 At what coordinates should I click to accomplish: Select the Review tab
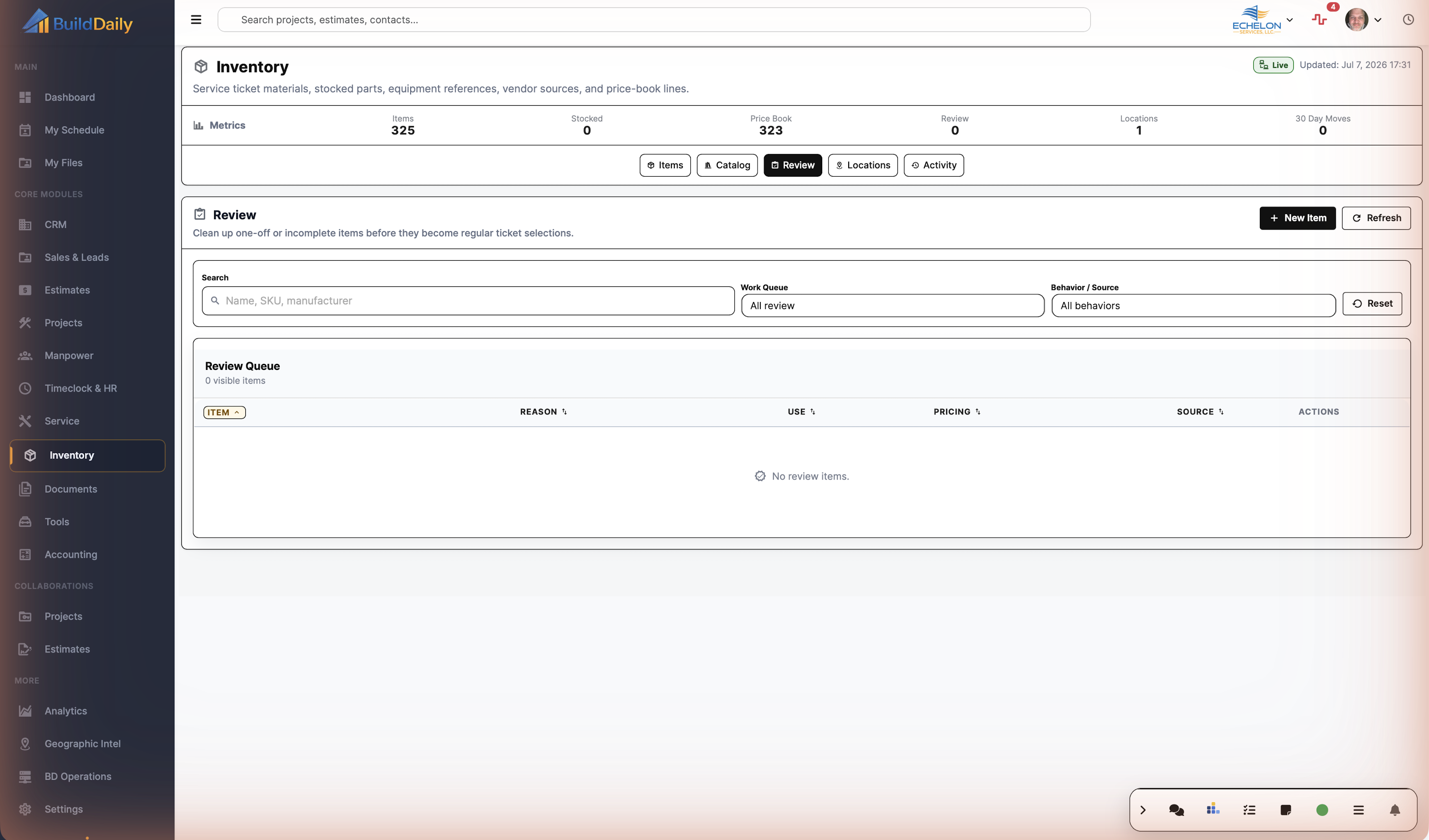click(x=793, y=165)
